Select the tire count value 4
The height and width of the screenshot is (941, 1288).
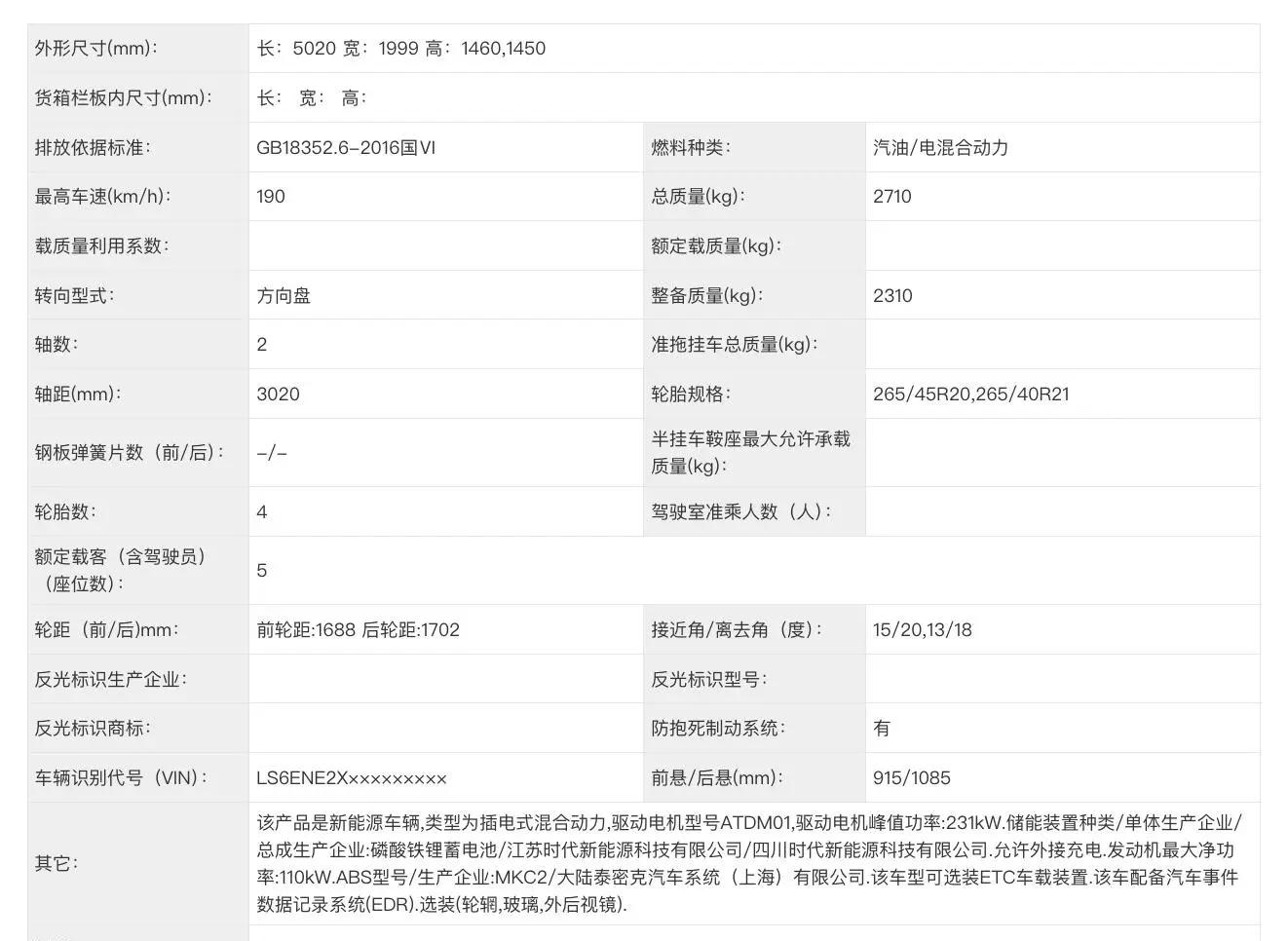[x=262, y=512]
